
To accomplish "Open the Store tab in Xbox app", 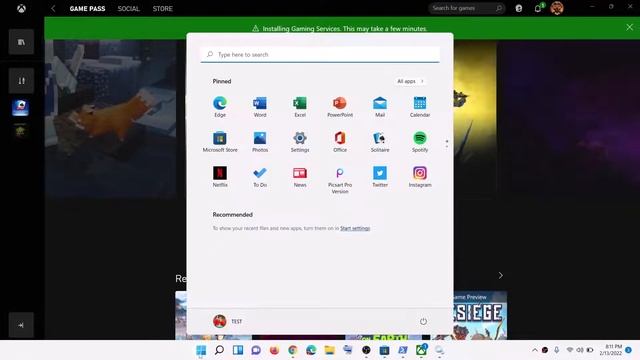I will (x=162, y=8).
